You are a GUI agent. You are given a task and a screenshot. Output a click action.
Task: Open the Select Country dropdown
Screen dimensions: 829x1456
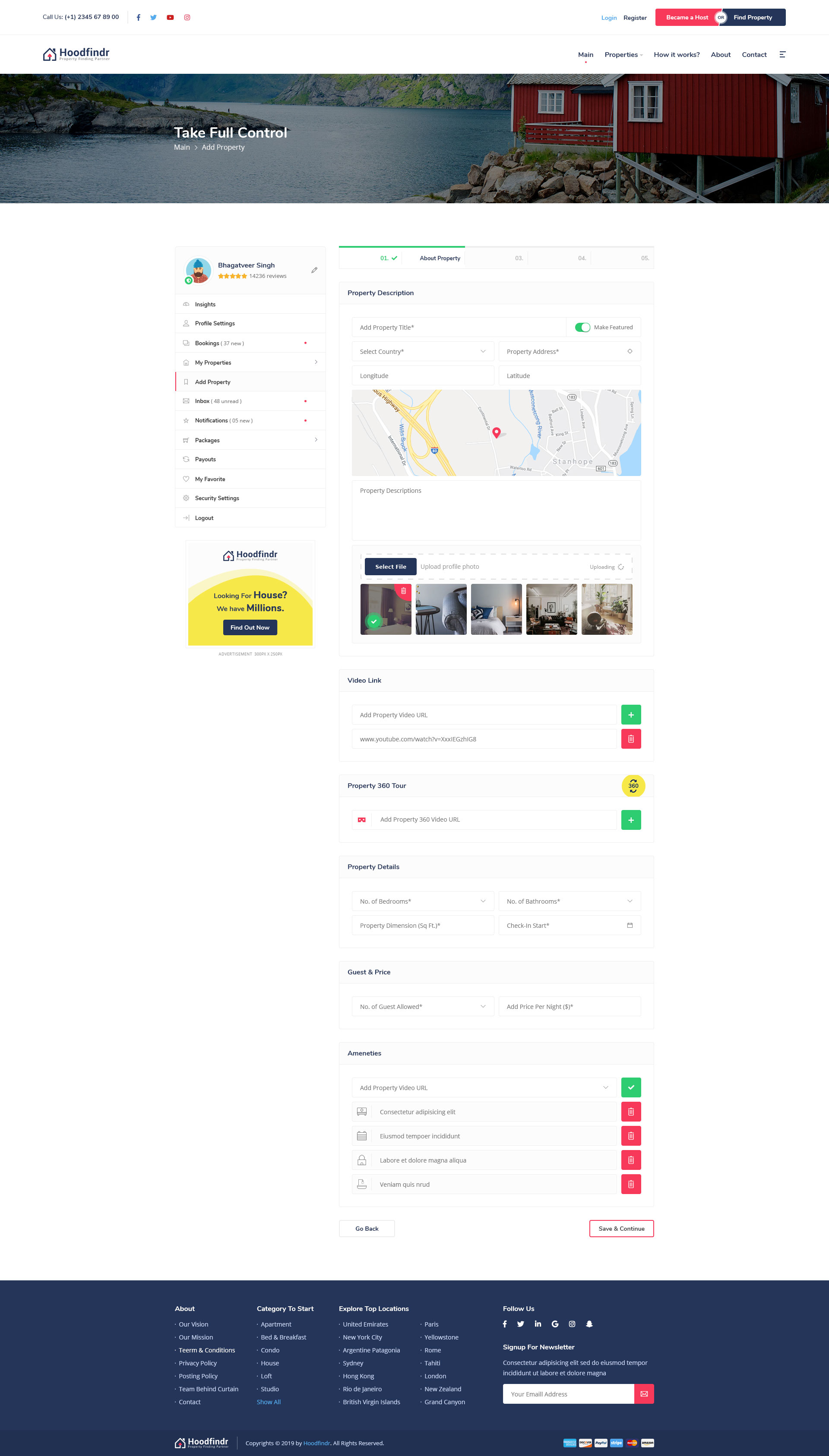[422, 352]
